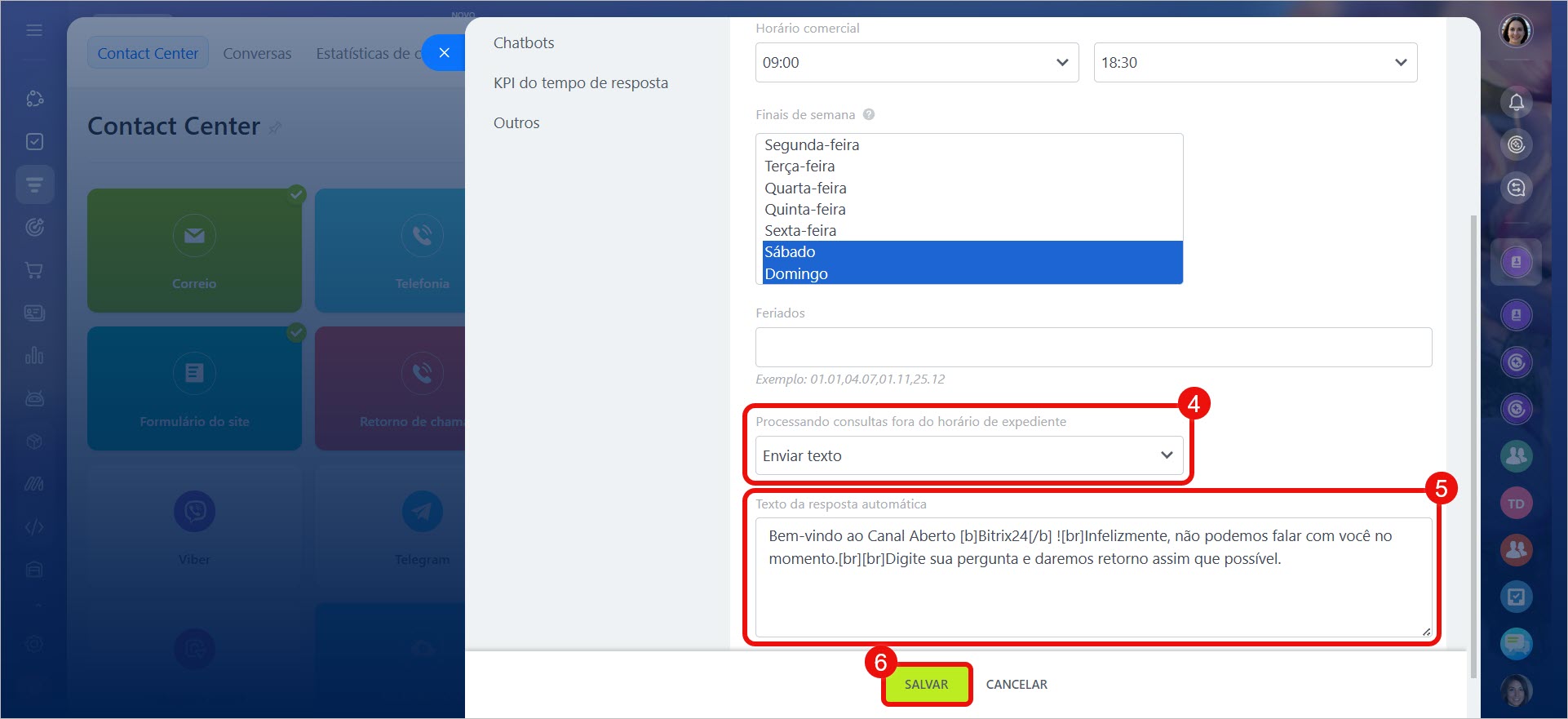The image size is (1568, 719).
Task: Open the tasks checkmark icon in sidebar
Action: click(x=34, y=142)
